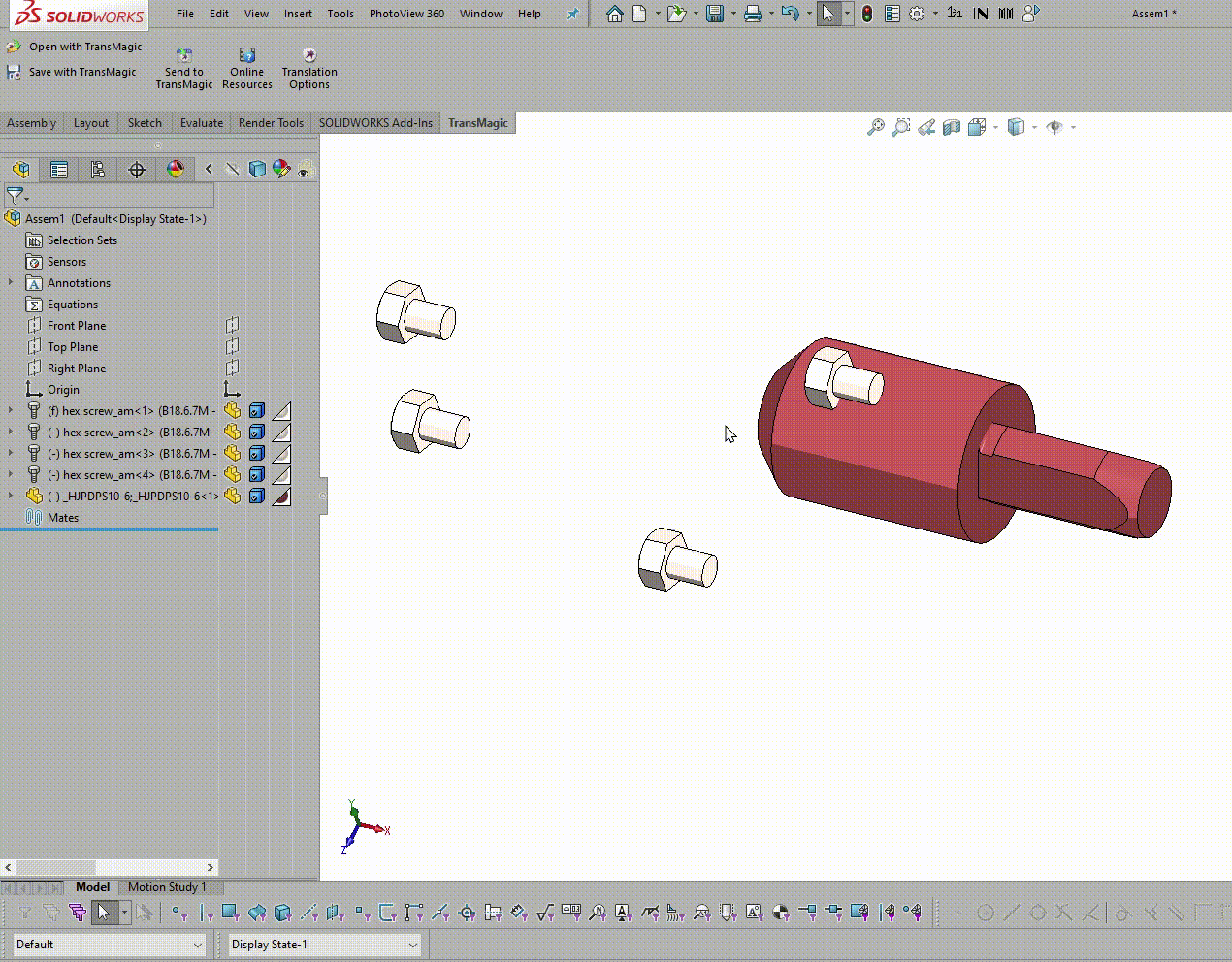Toggle hide/show for hex screw_am<4> in display pane

tap(232, 475)
